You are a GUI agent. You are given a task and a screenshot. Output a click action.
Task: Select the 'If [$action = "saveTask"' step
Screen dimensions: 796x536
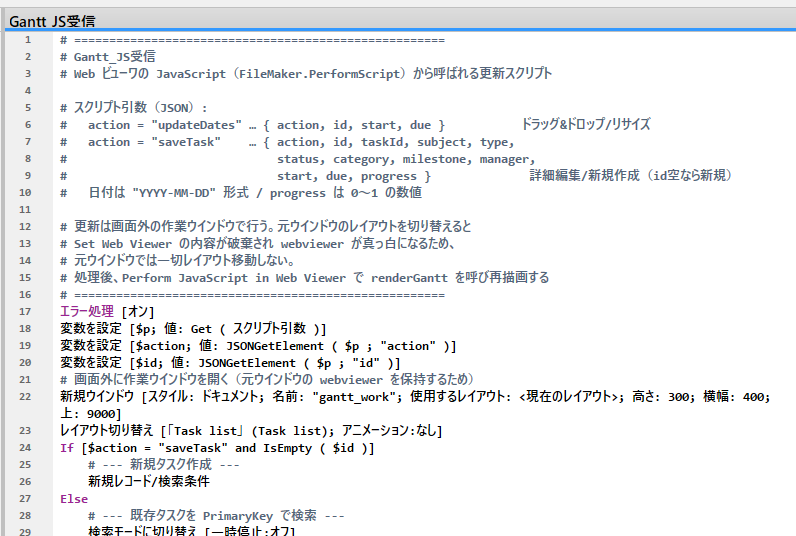(x=217, y=448)
